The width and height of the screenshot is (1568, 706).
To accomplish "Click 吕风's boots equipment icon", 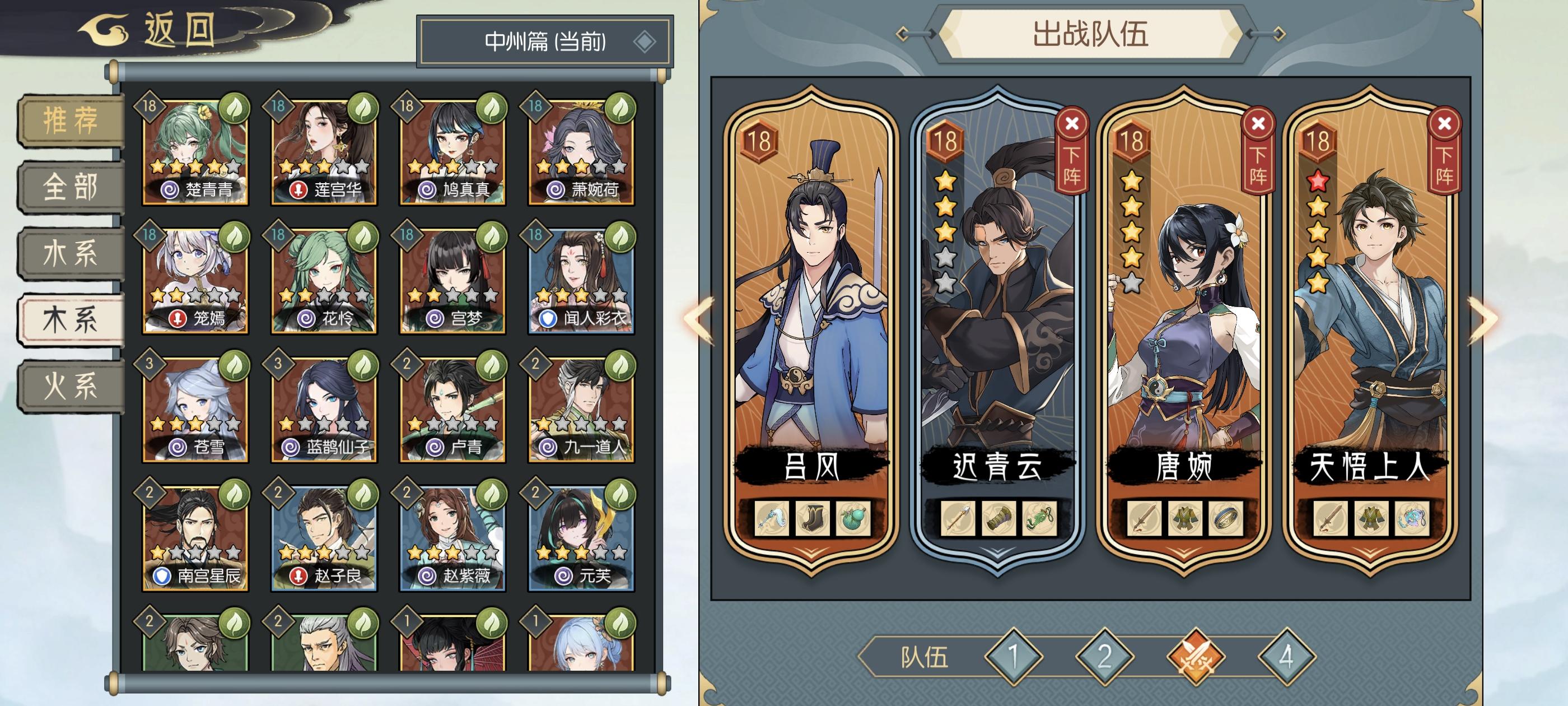I will (x=812, y=519).
